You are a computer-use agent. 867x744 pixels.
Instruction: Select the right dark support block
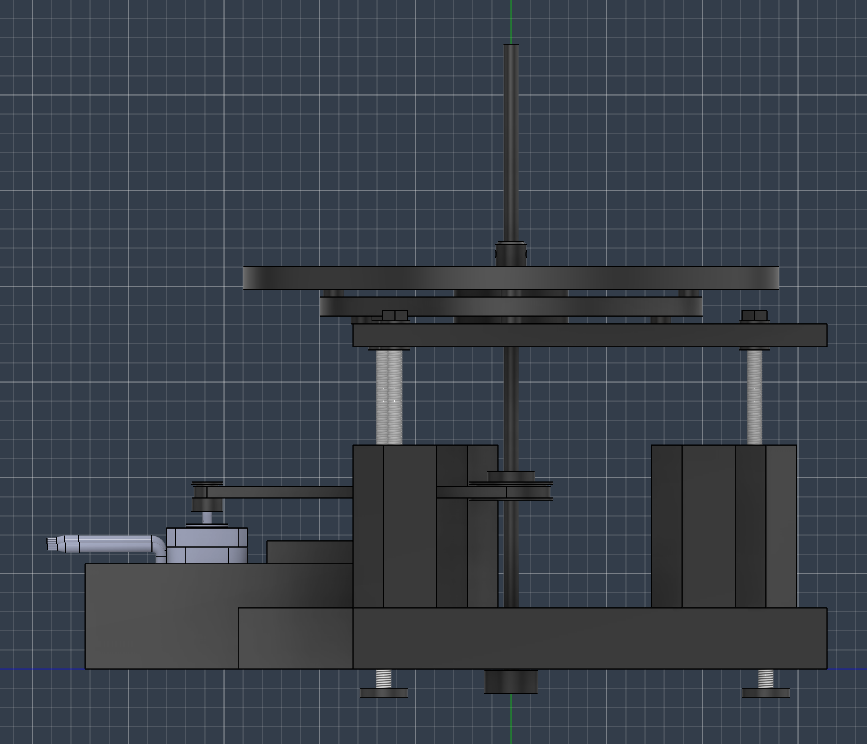724,526
